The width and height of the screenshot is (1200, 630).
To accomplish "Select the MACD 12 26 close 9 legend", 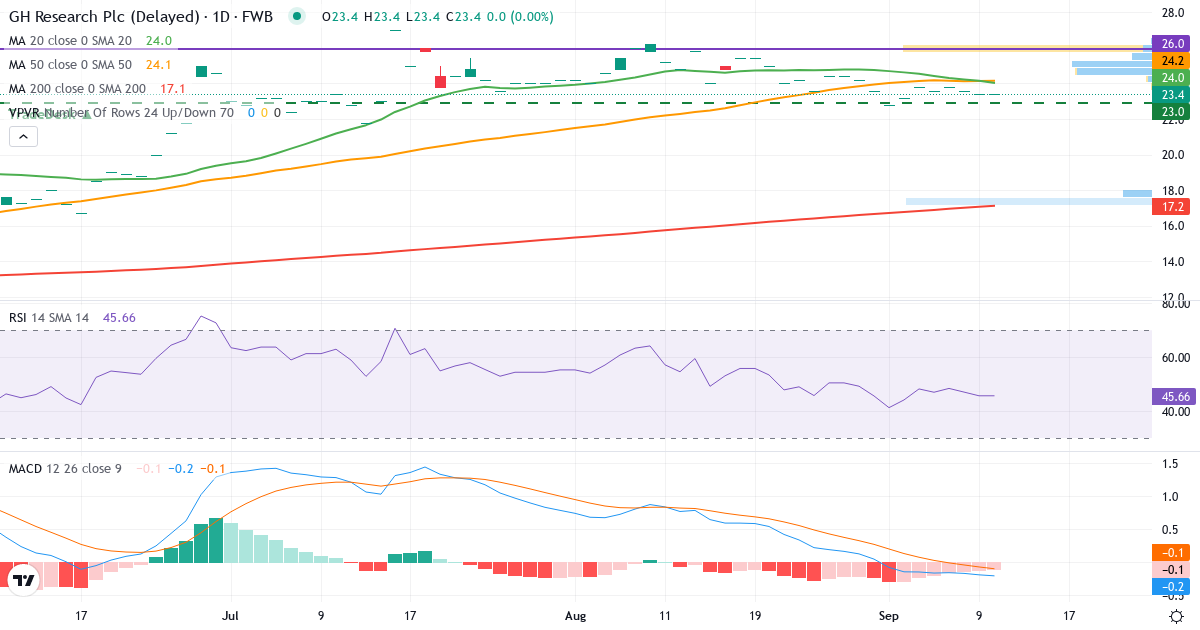I will (x=118, y=468).
